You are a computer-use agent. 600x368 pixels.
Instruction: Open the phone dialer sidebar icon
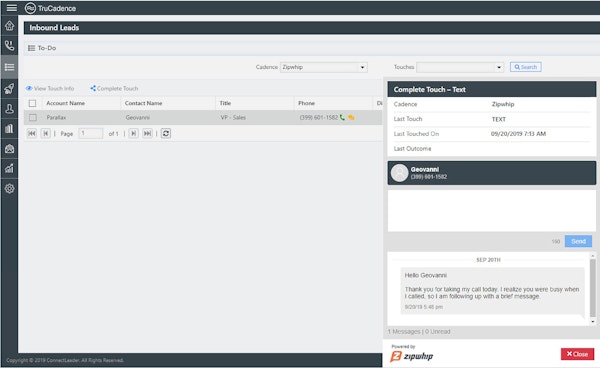coord(10,46)
